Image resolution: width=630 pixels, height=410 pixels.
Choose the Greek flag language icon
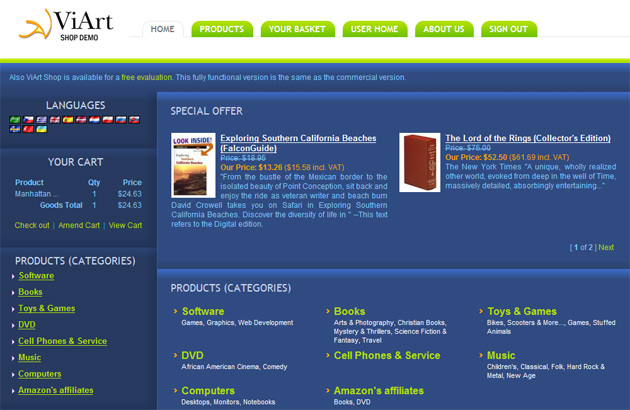click(41, 119)
